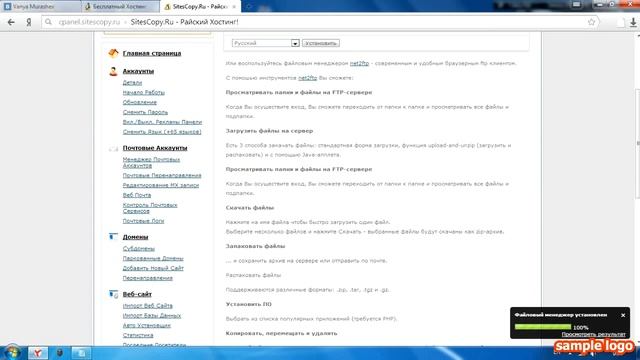This screenshot has width=640, height=360.
Task: Open the Аккаунты section link
Action: tap(138, 71)
